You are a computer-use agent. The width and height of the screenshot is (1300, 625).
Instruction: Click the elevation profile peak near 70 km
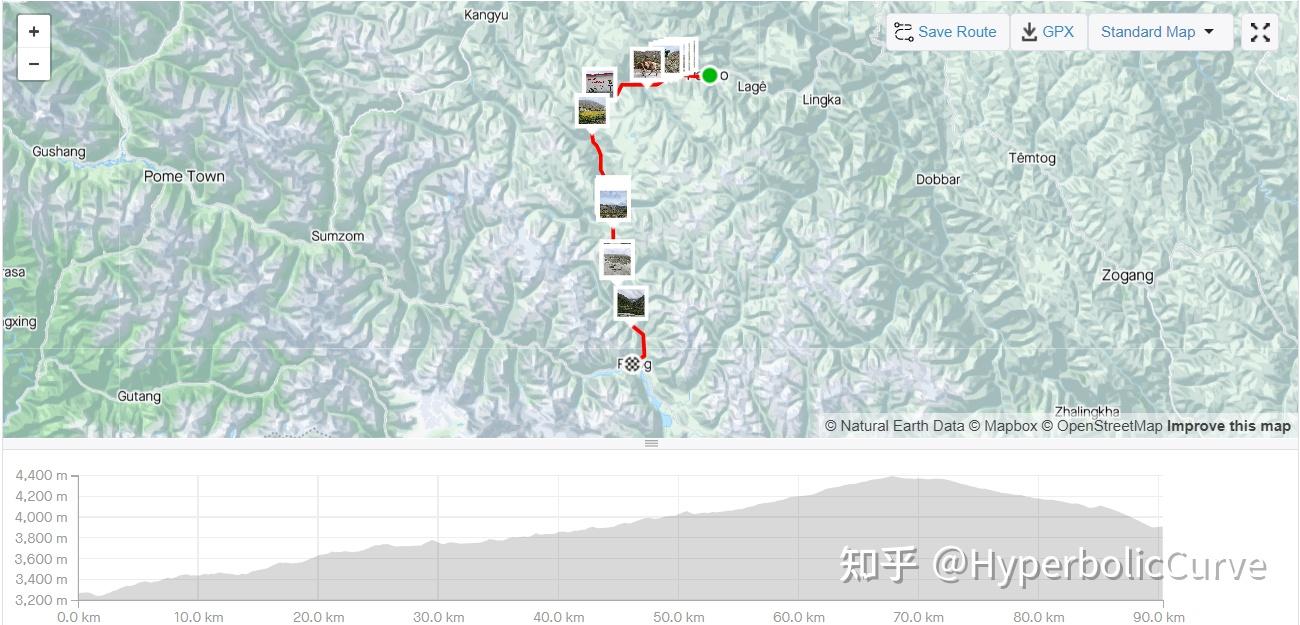click(893, 478)
